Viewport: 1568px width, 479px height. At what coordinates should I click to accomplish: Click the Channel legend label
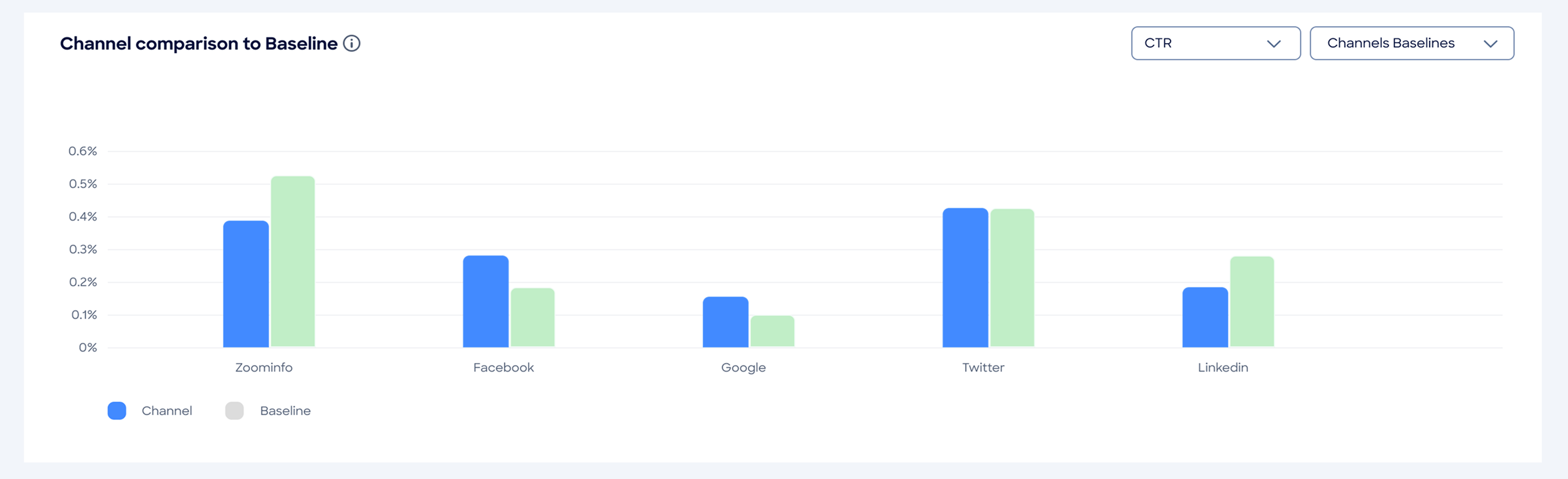[x=167, y=411]
